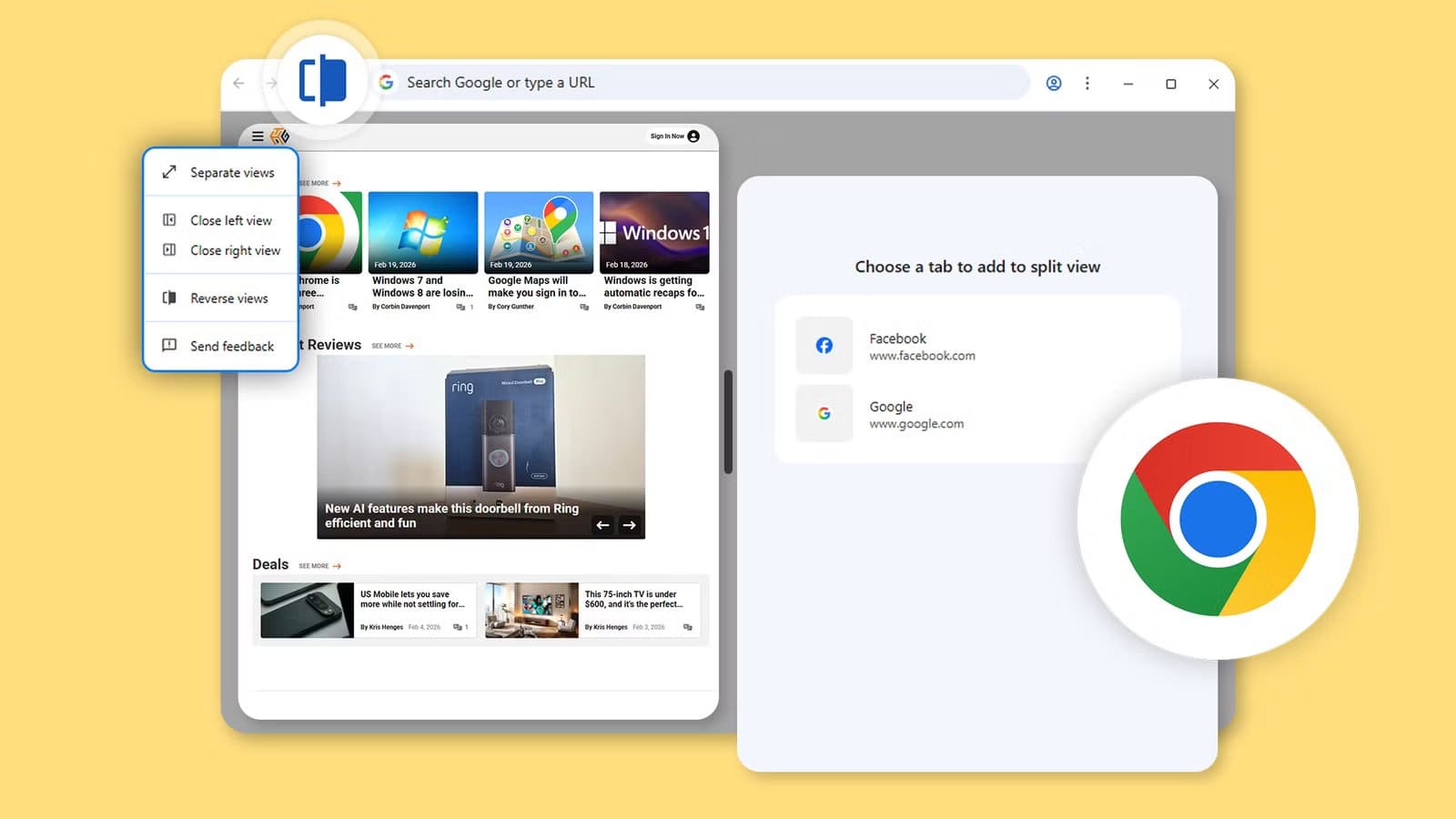Image resolution: width=1456 pixels, height=819 pixels.
Task: Select Send feedback from the menu
Action: click(x=231, y=346)
